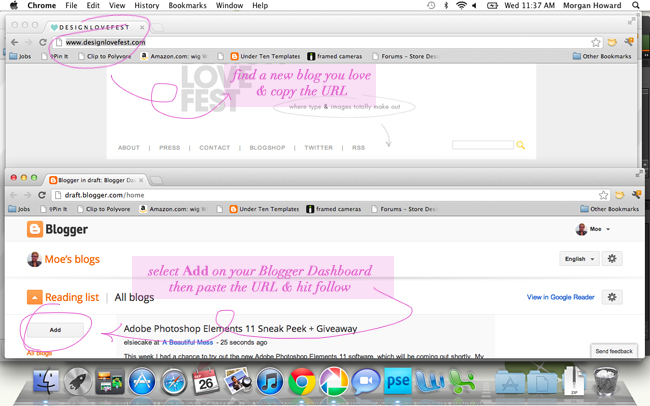Open Reading list settings gear

pyautogui.click(x=612, y=297)
